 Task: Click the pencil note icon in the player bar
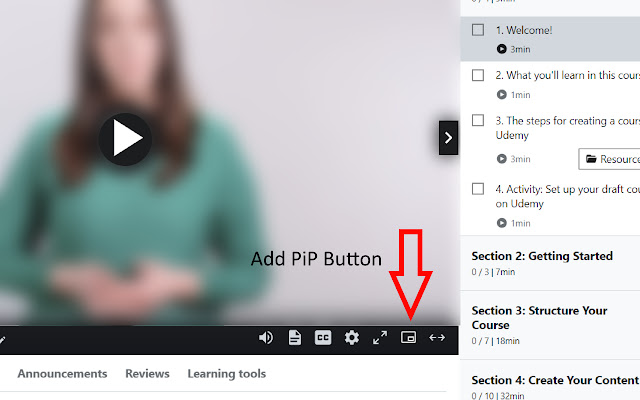point(2,340)
